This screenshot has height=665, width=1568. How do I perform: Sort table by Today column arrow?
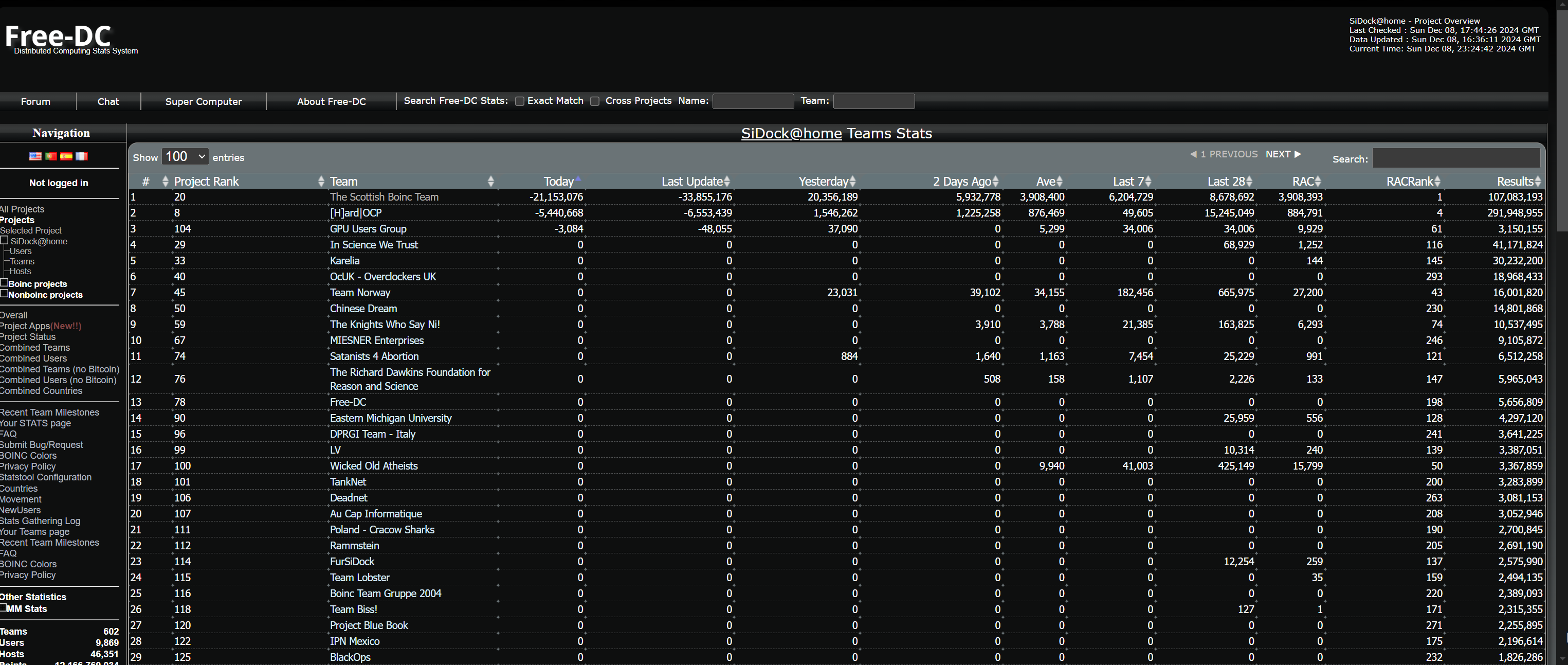click(578, 179)
